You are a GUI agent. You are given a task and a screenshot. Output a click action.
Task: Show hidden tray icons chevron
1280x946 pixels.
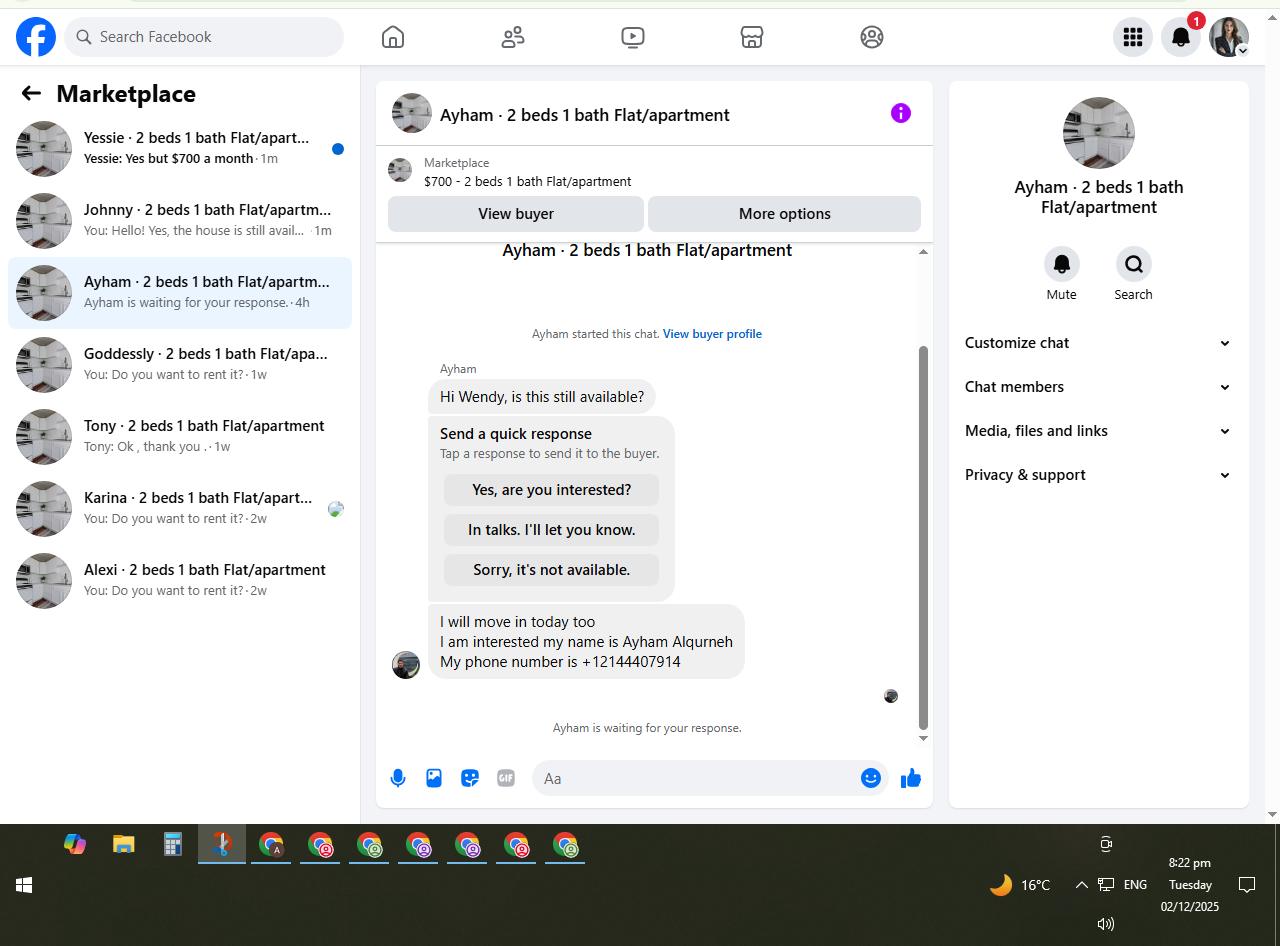(1081, 885)
